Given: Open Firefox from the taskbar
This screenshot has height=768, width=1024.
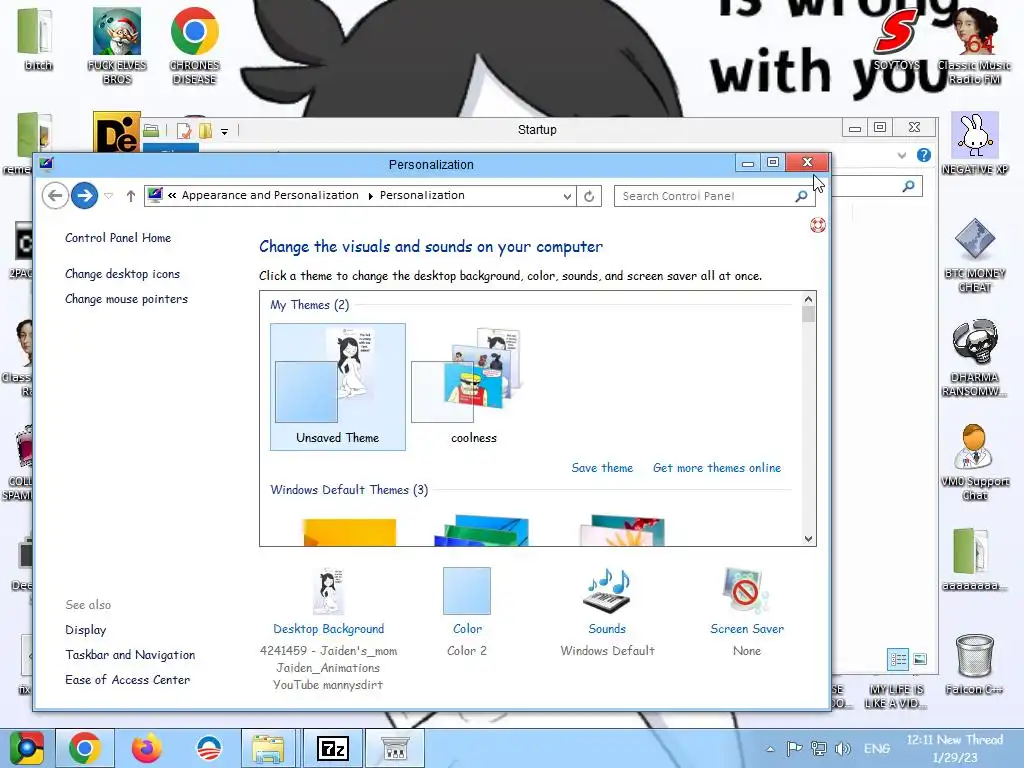Looking at the screenshot, I should [146, 748].
